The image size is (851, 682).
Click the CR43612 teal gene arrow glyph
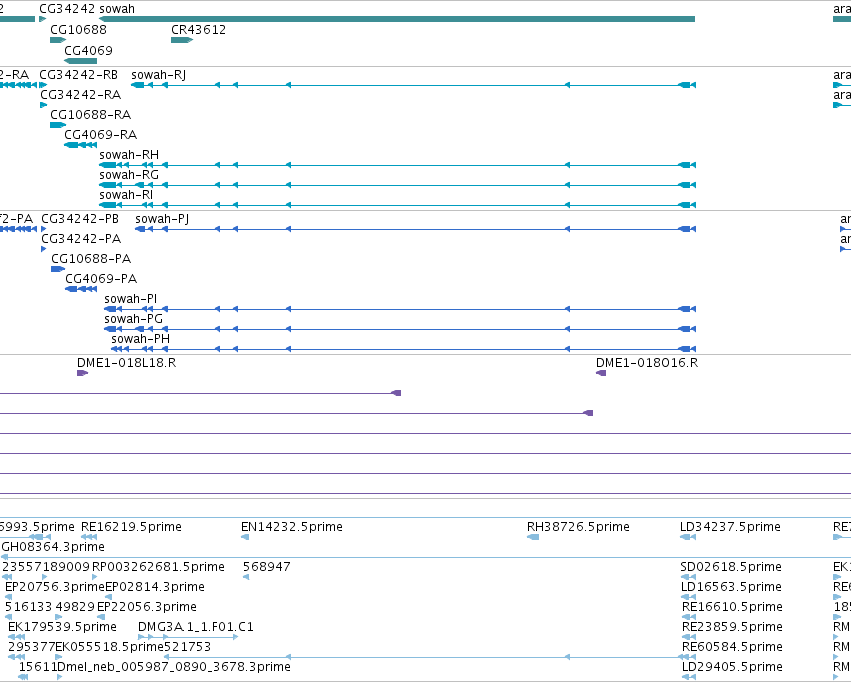tap(182, 40)
